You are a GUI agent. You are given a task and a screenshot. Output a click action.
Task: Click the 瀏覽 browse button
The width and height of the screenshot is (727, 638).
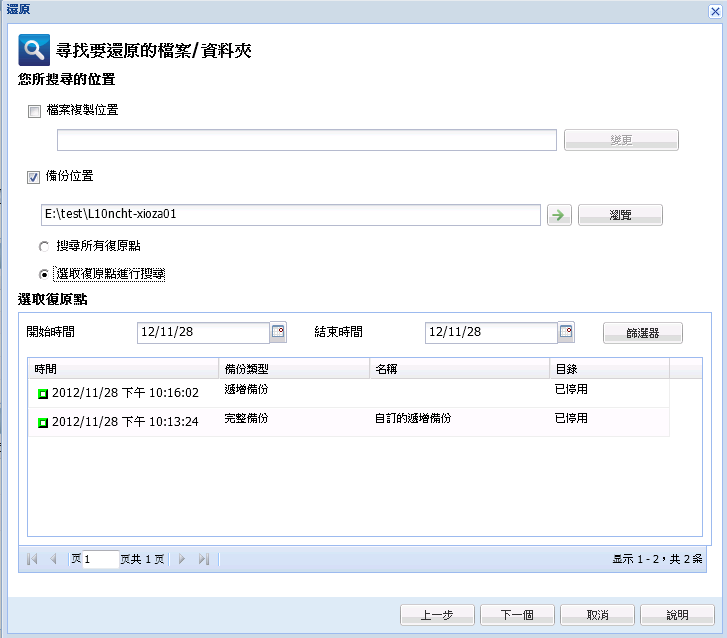[620, 215]
